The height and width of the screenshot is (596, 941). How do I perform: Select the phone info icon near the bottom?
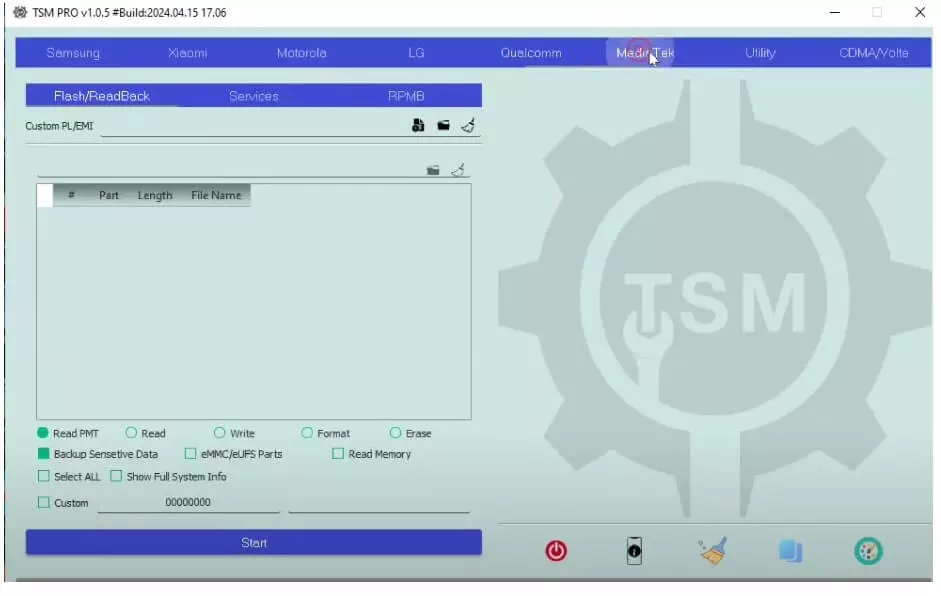click(x=634, y=550)
